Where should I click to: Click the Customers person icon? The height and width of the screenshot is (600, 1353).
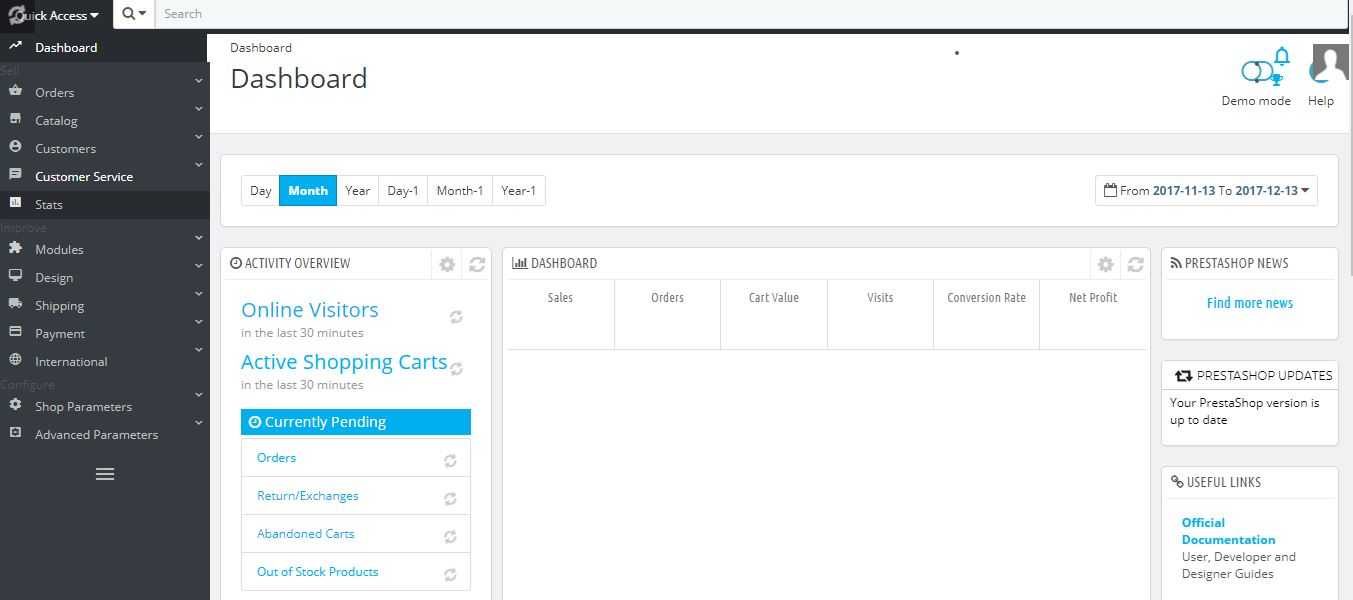tap(15, 147)
